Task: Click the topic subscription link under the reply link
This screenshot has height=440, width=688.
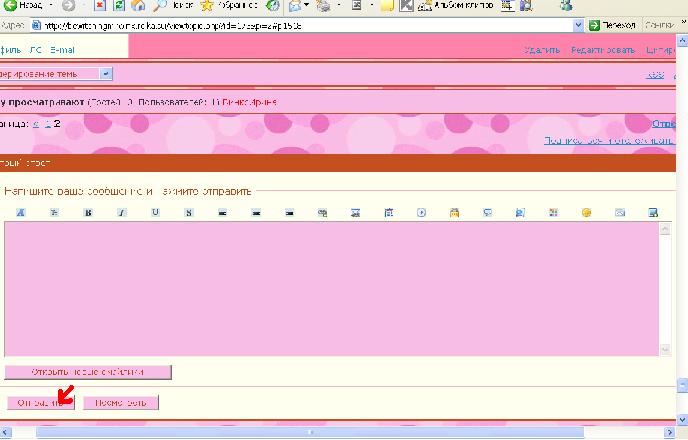Action: tap(609, 140)
